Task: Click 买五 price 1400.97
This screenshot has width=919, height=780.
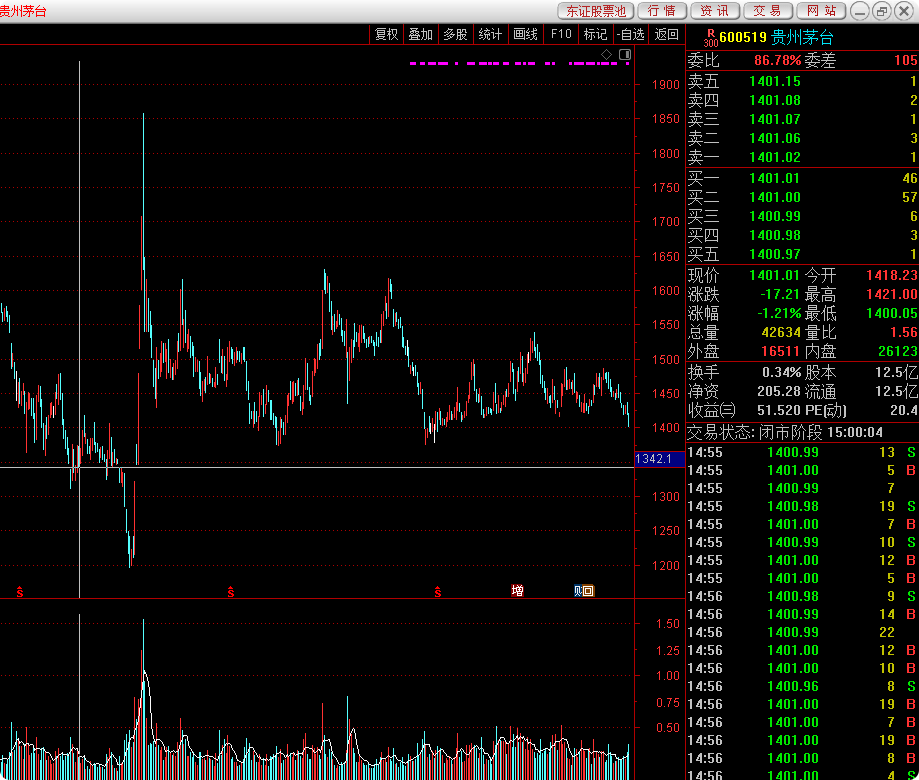Action: click(x=774, y=254)
